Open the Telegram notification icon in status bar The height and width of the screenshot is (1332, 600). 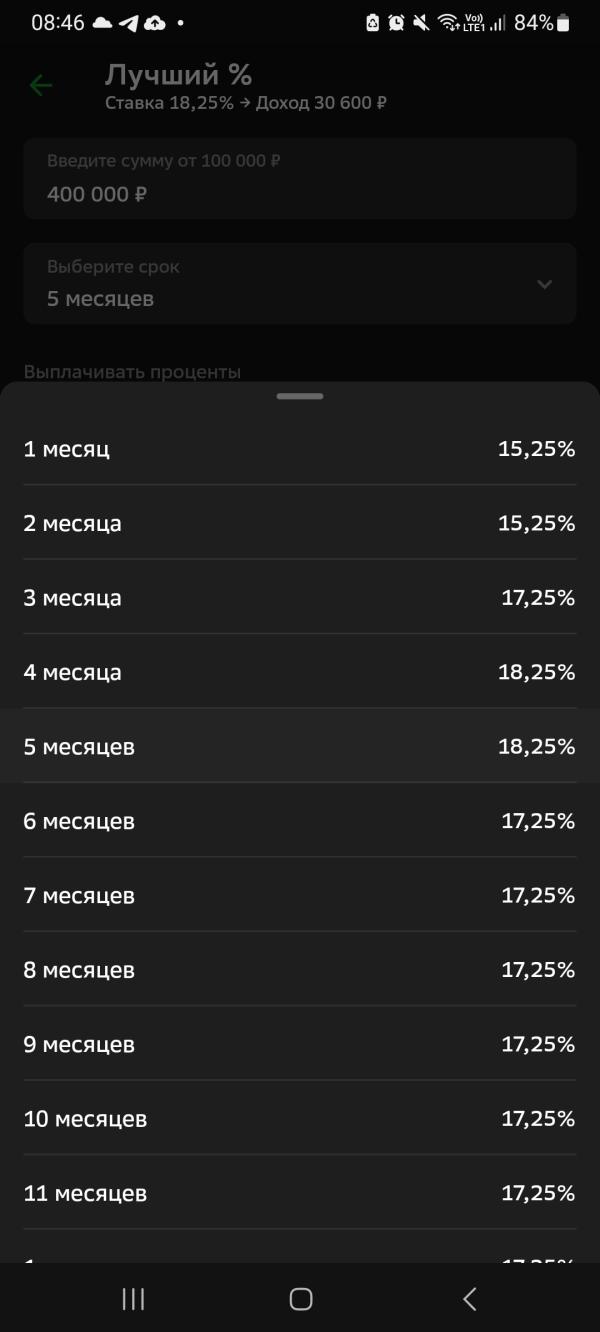pyautogui.click(x=128, y=22)
